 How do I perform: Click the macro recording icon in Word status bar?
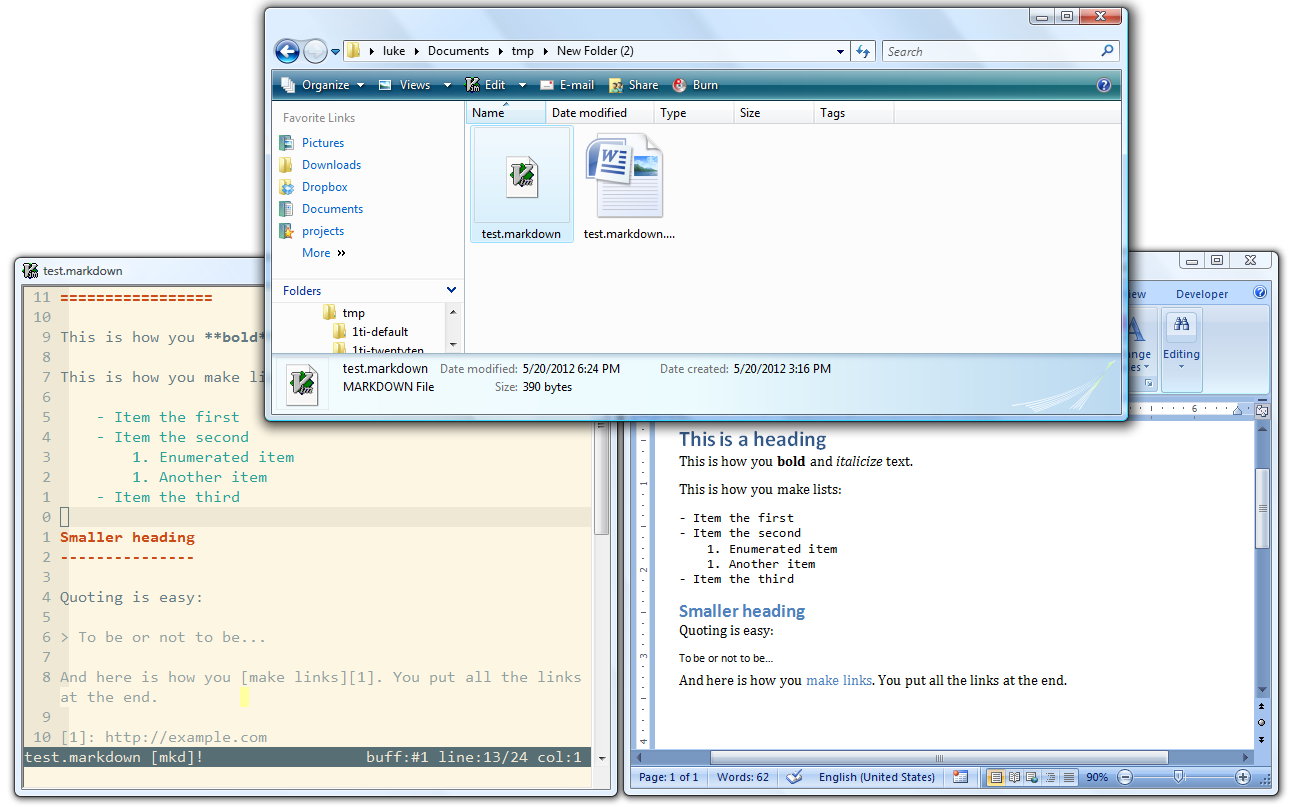tap(960, 777)
